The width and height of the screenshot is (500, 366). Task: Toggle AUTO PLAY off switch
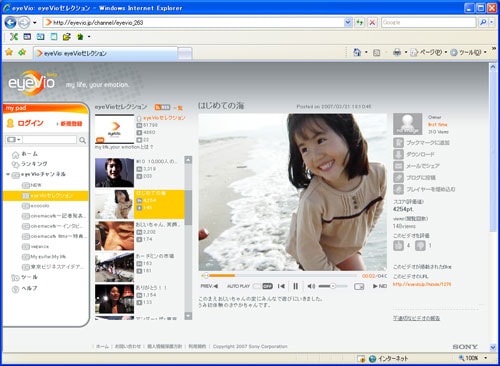(x=263, y=286)
